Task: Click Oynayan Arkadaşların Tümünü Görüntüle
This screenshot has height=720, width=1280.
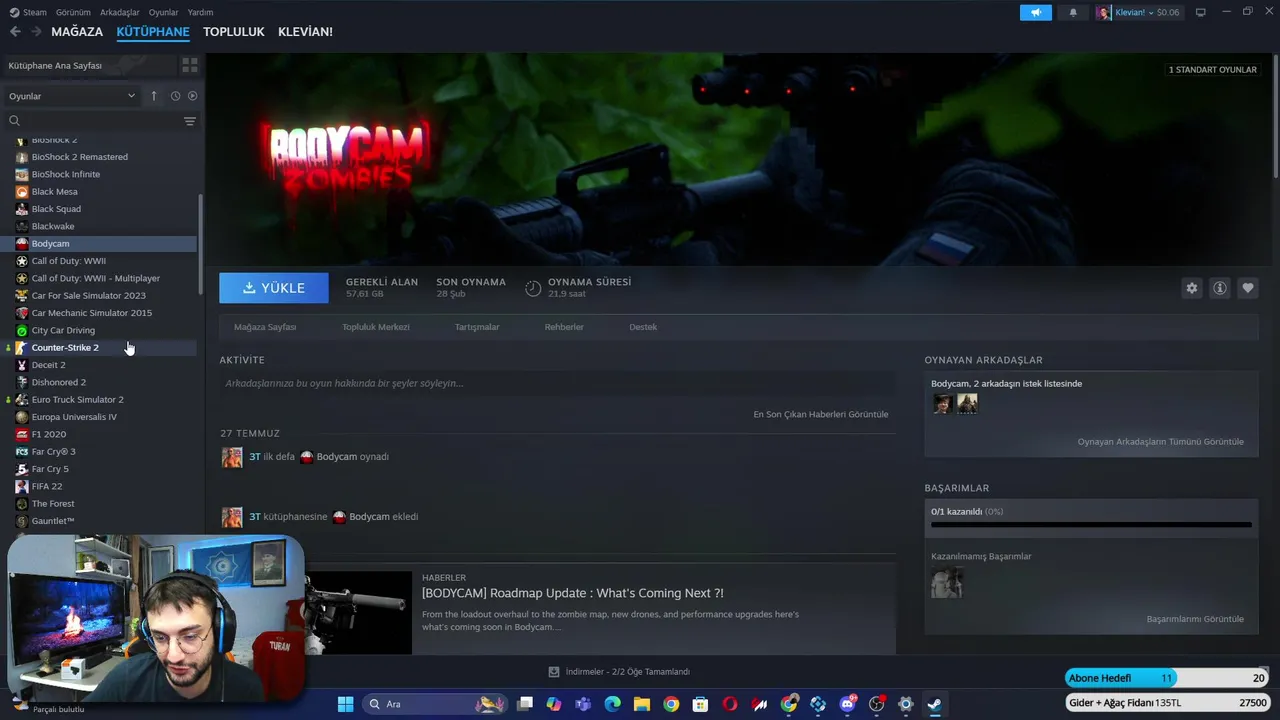Action: click(x=1160, y=442)
